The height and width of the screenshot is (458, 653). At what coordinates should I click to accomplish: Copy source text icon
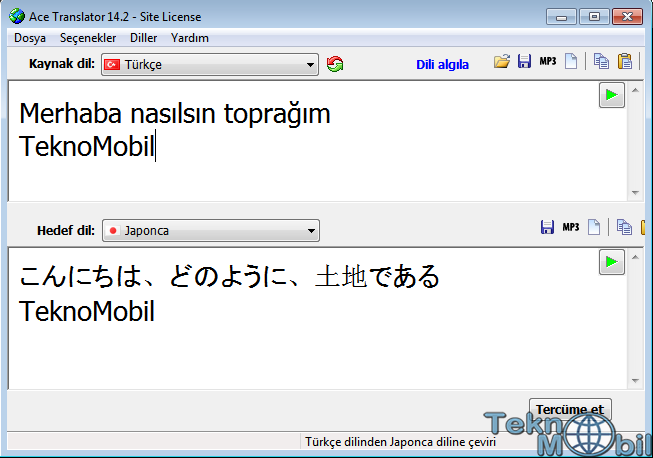point(601,61)
